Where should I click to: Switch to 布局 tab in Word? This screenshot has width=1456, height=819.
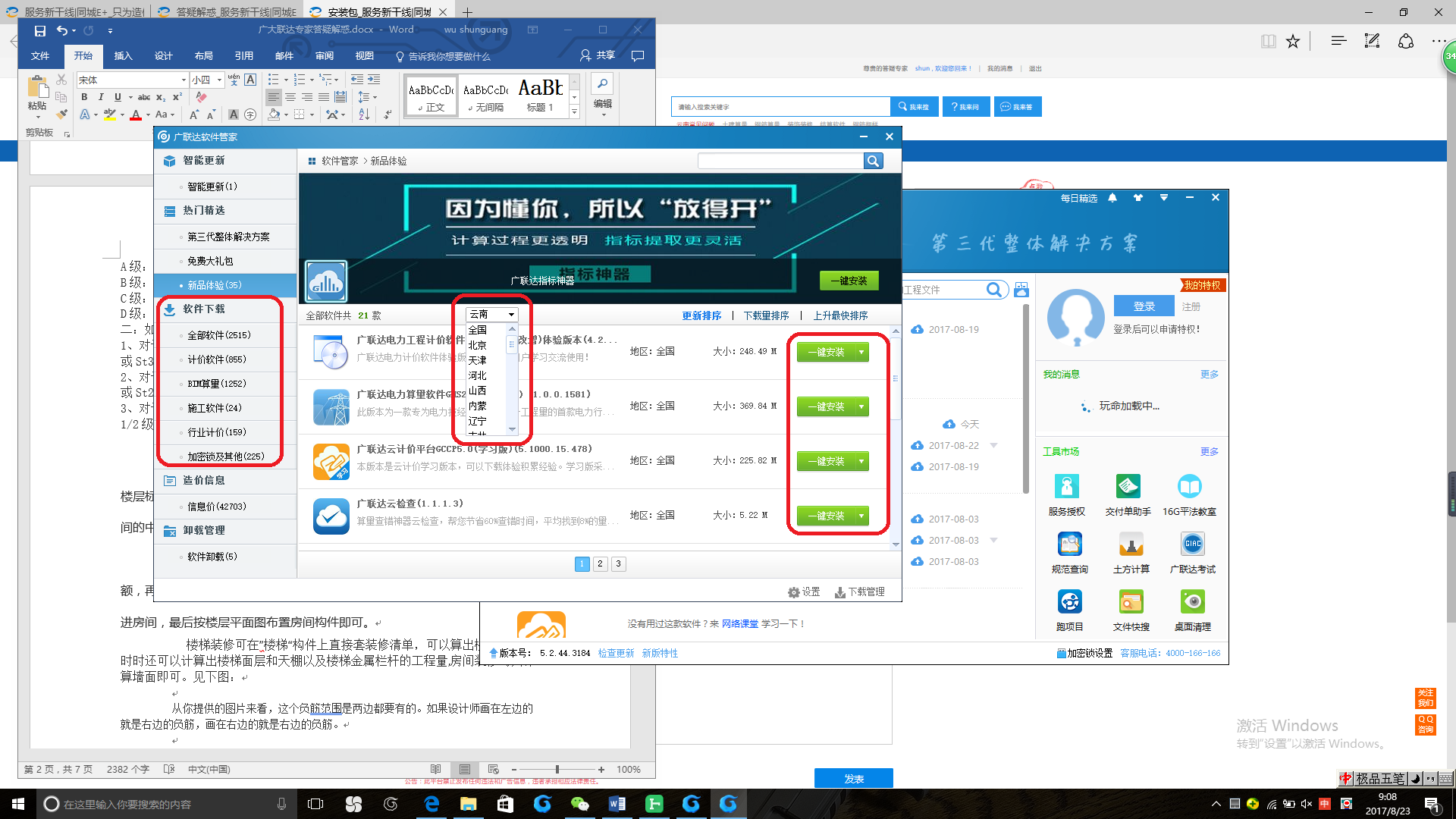[203, 55]
